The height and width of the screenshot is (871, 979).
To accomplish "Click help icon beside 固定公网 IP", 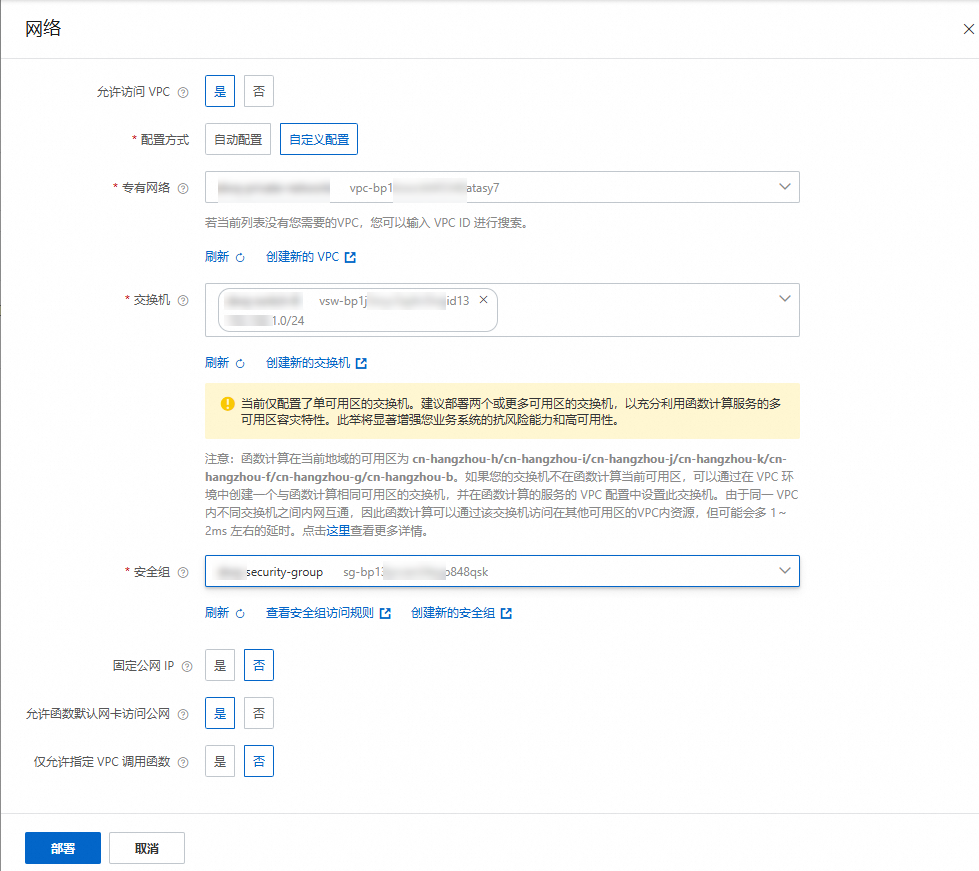I will [x=187, y=666].
